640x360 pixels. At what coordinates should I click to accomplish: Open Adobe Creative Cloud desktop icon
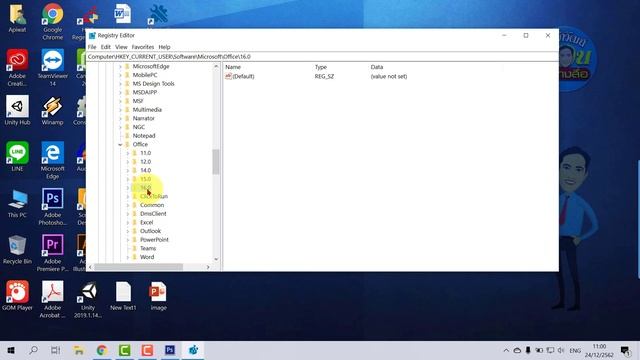[17, 68]
